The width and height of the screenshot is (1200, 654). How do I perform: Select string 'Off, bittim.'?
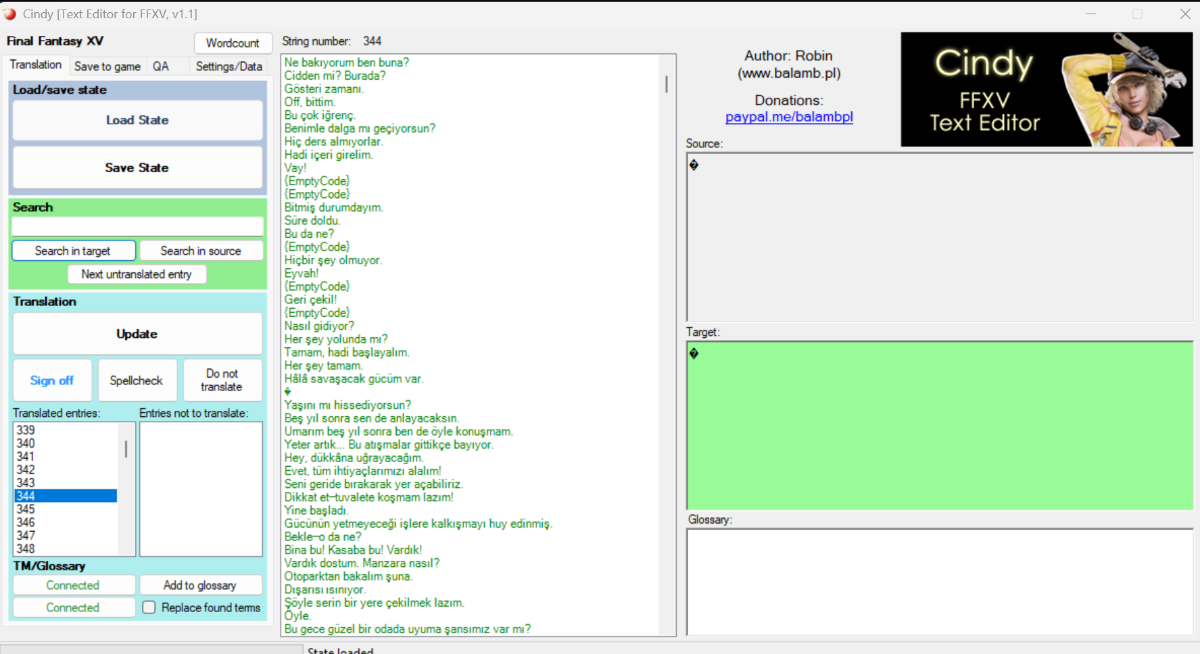309,102
